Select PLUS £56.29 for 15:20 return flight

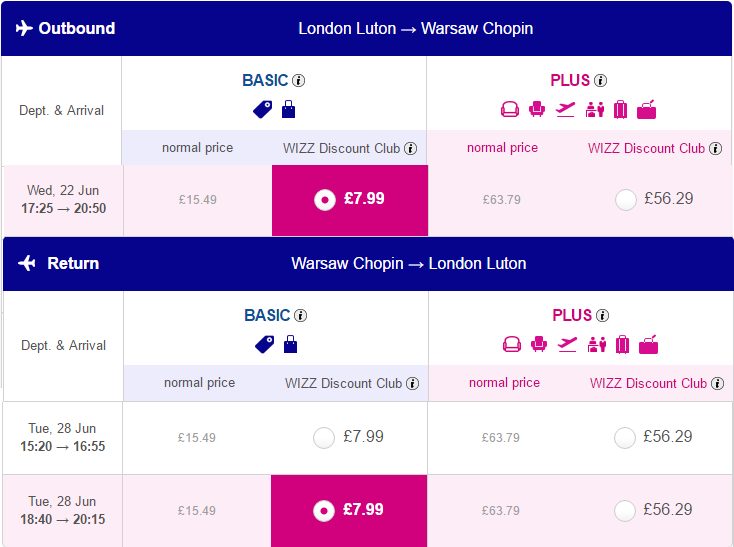pyautogui.click(x=625, y=438)
